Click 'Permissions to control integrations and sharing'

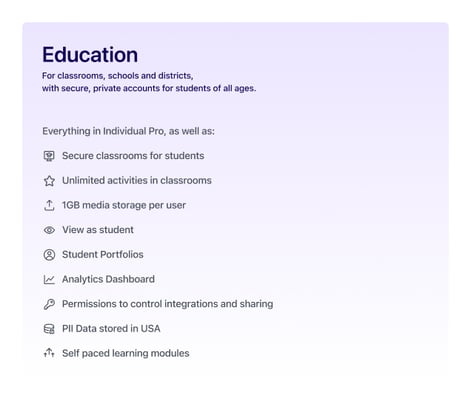point(168,304)
